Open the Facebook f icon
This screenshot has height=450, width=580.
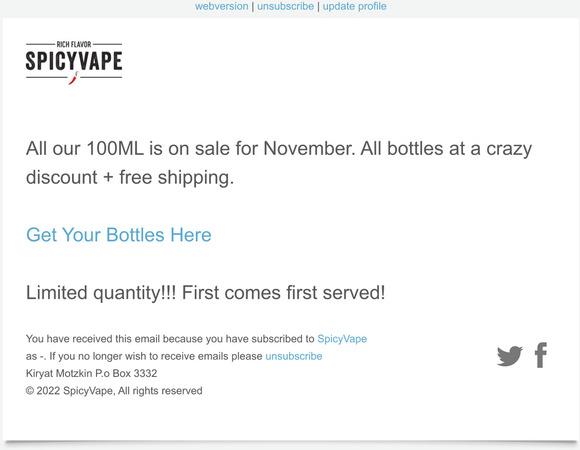[x=541, y=355]
